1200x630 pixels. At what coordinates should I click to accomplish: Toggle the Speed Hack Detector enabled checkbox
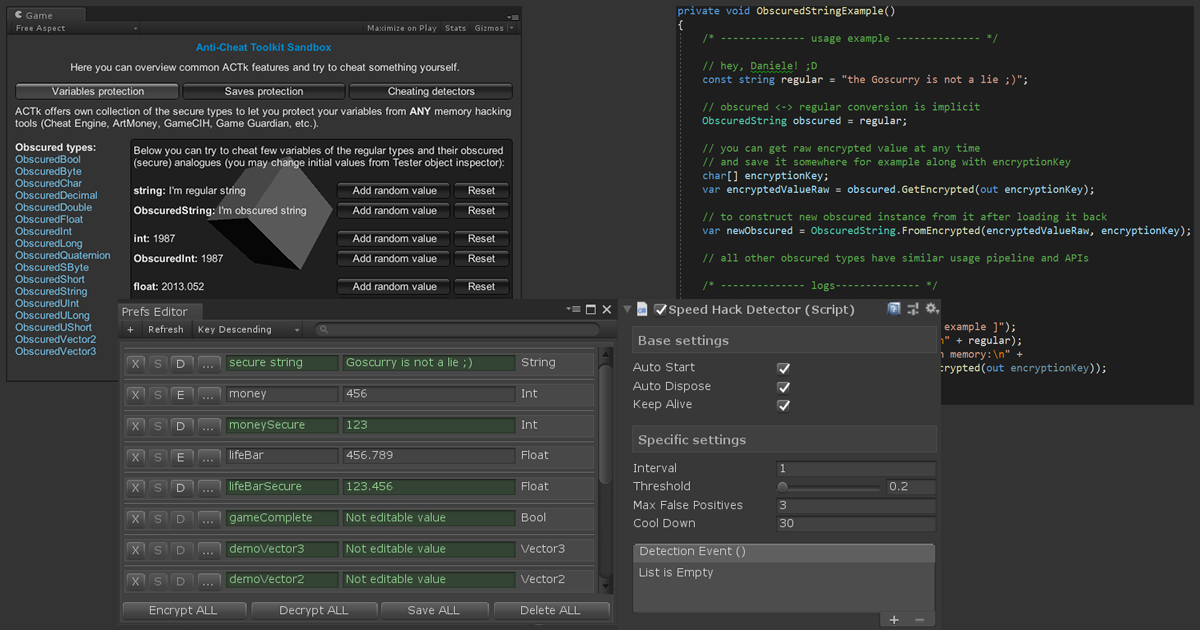660,310
